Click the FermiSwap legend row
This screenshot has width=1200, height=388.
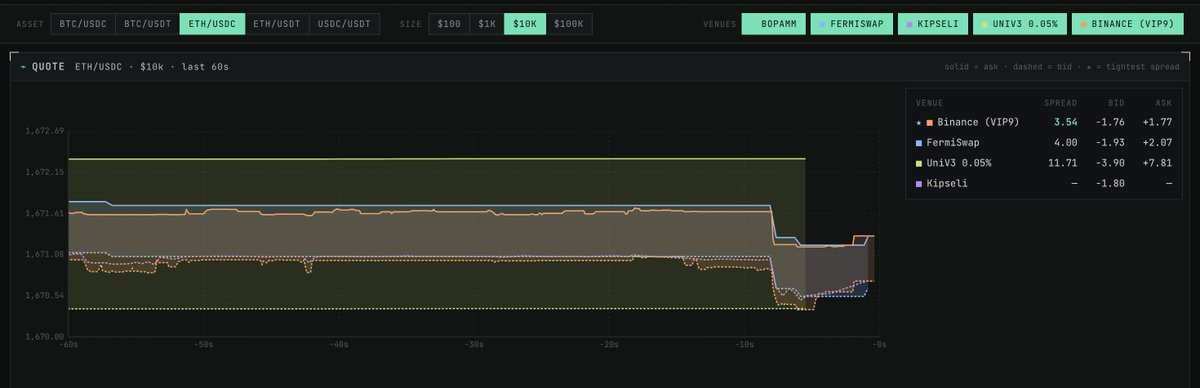pyautogui.click(x=1044, y=143)
